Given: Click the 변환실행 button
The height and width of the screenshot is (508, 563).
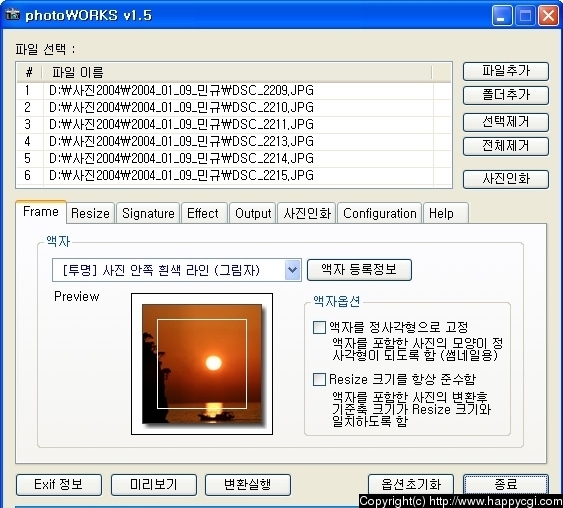Looking at the screenshot, I should 248,485.
